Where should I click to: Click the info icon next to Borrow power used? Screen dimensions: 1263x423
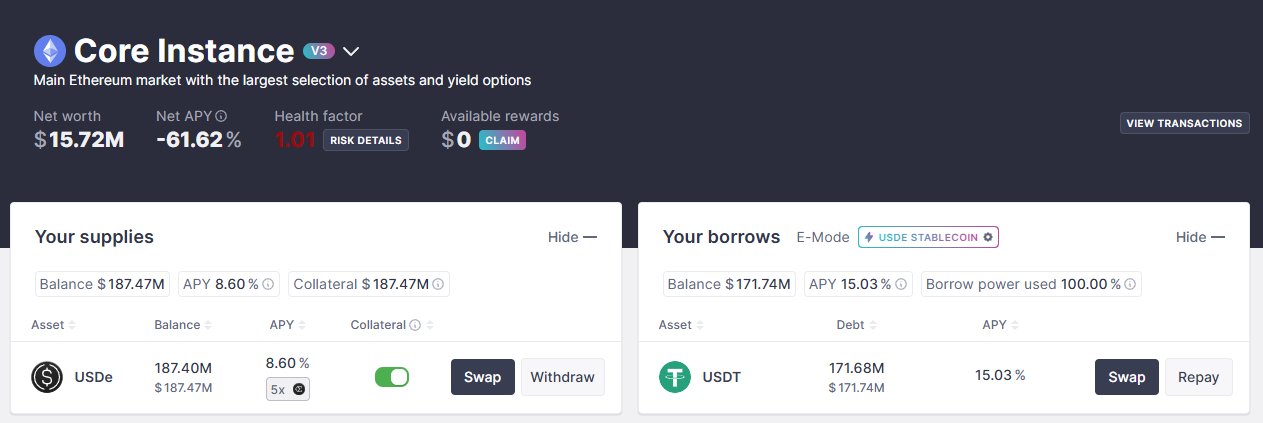coord(1131,285)
